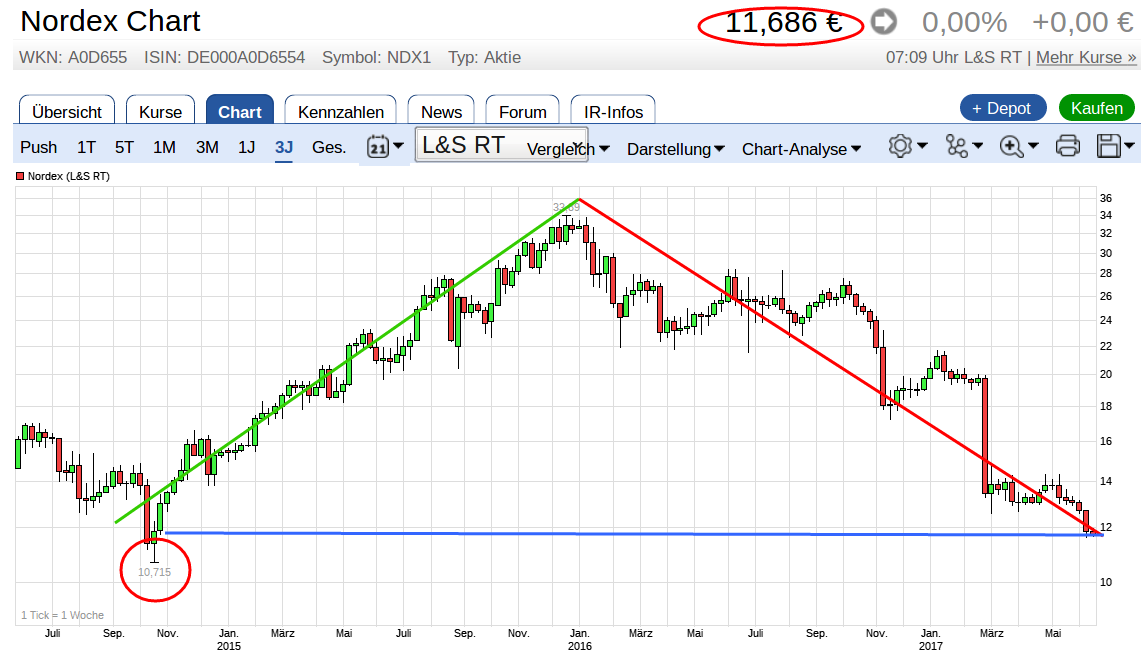1144x660 pixels.
Task: Expand the L&S RT exchange dropdown
Action: tap(501, 144)
